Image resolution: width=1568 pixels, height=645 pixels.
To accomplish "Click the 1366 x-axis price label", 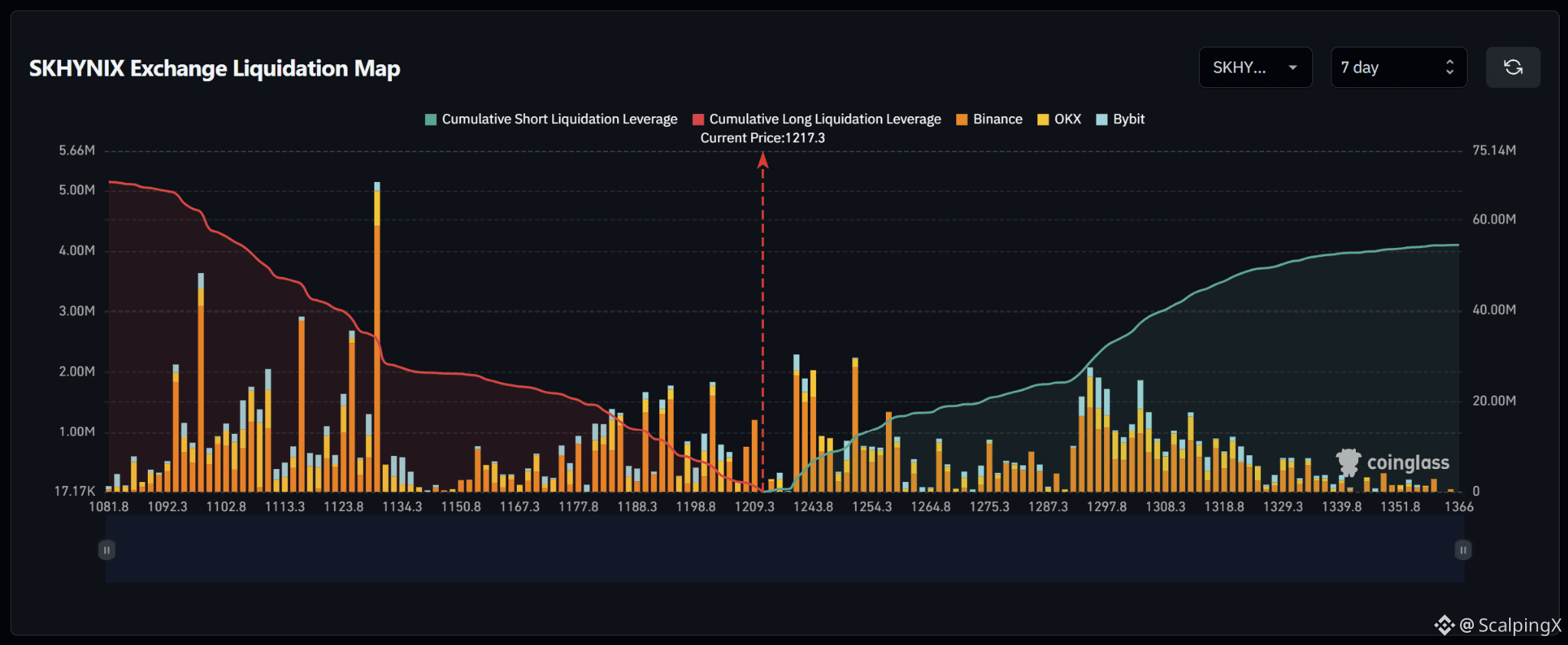I will pos(1459,507).
